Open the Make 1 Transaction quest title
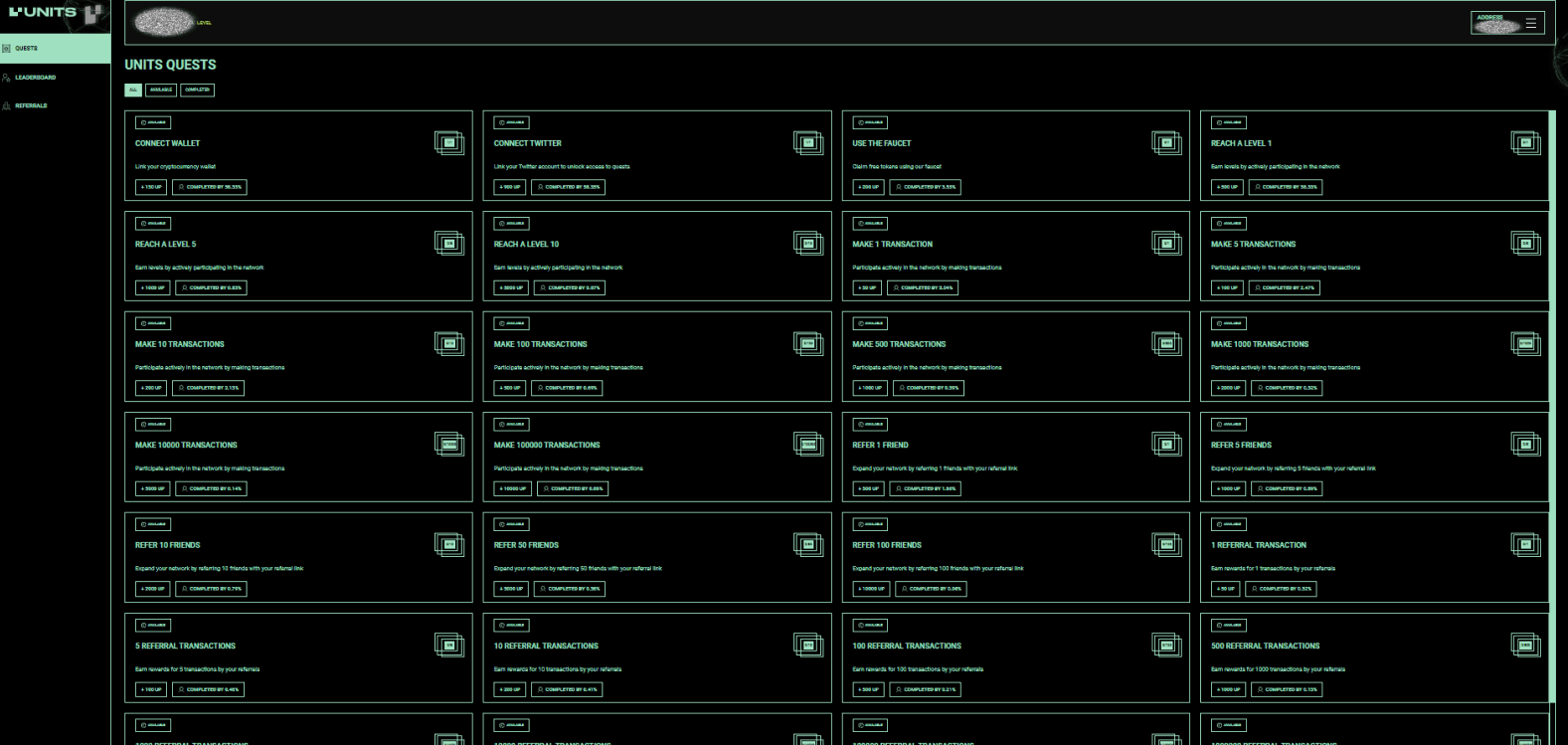The height and width of the screenshot is (745, 1568). click(x=892, y=244)
